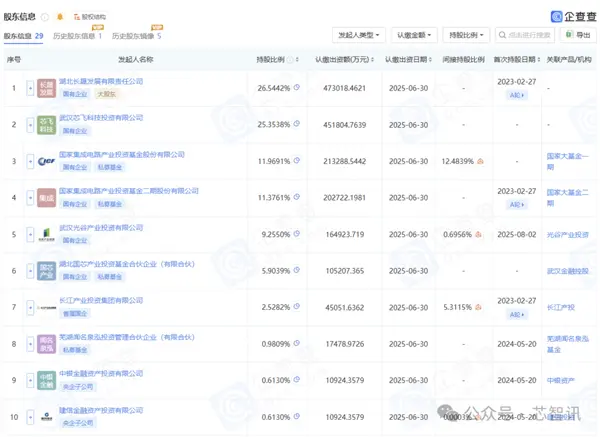Viewport: 600px width, 437px height.
Task: Open the 认缴金额 dropdown filter
Action: (x=414, y=35)
